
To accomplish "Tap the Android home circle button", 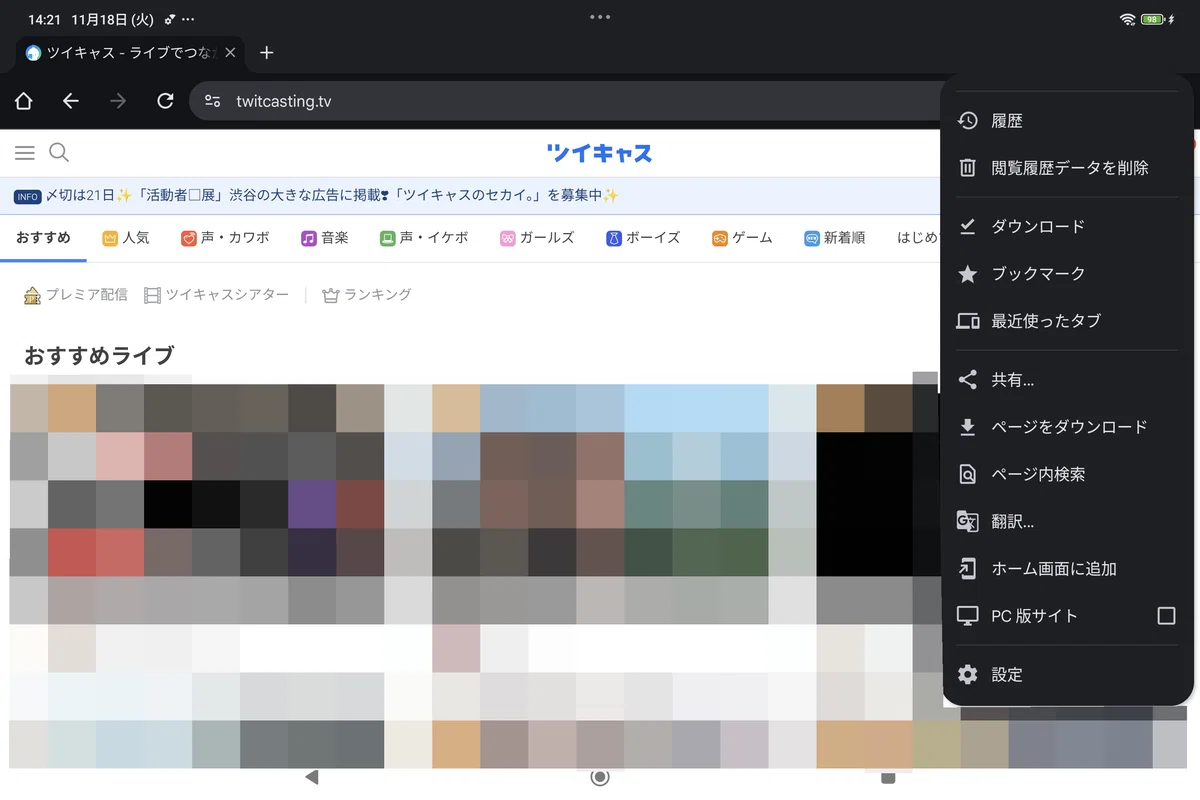I will point(600,777).
